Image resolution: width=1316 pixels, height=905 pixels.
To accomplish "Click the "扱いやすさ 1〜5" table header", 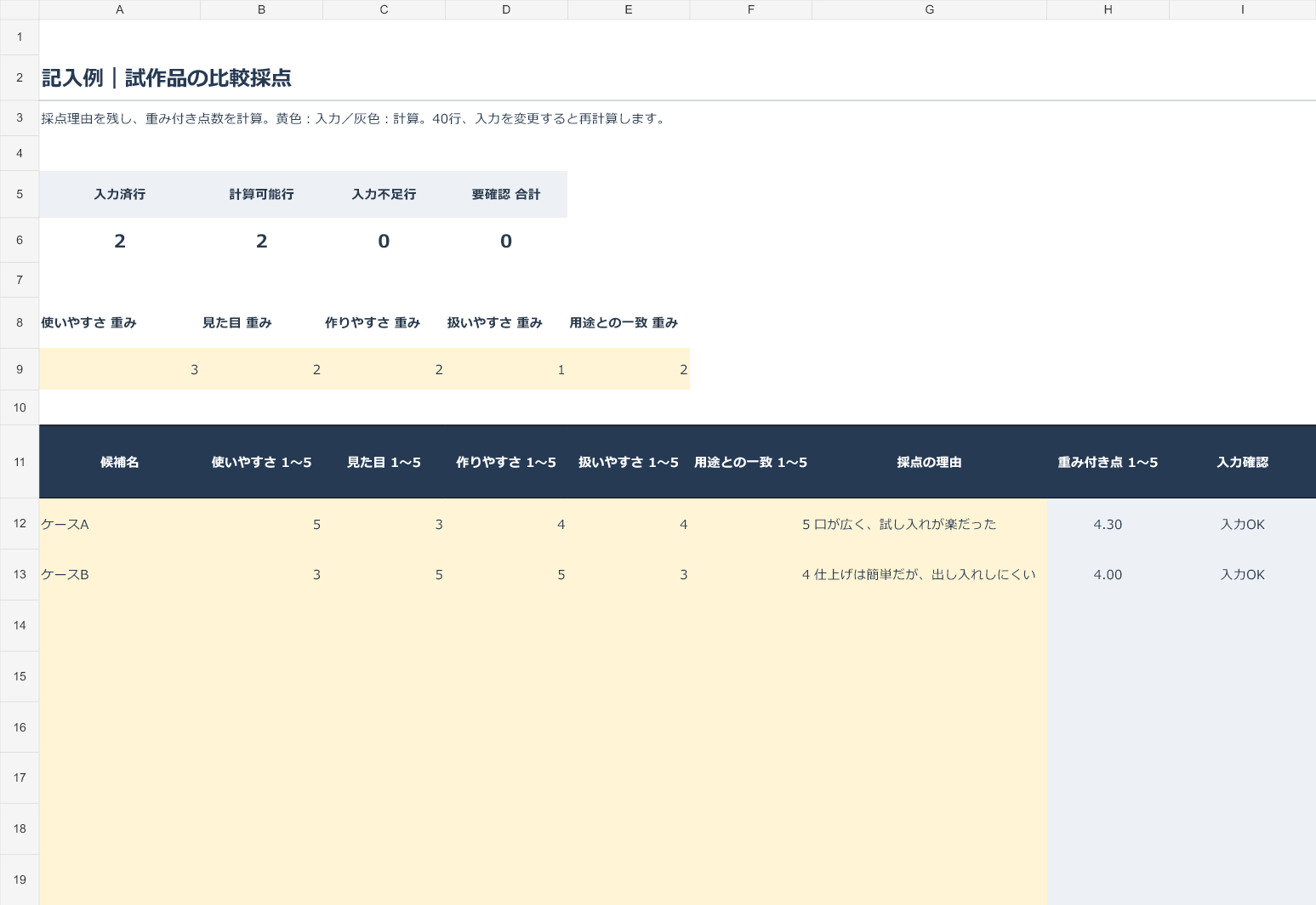I will pos(629,462).
